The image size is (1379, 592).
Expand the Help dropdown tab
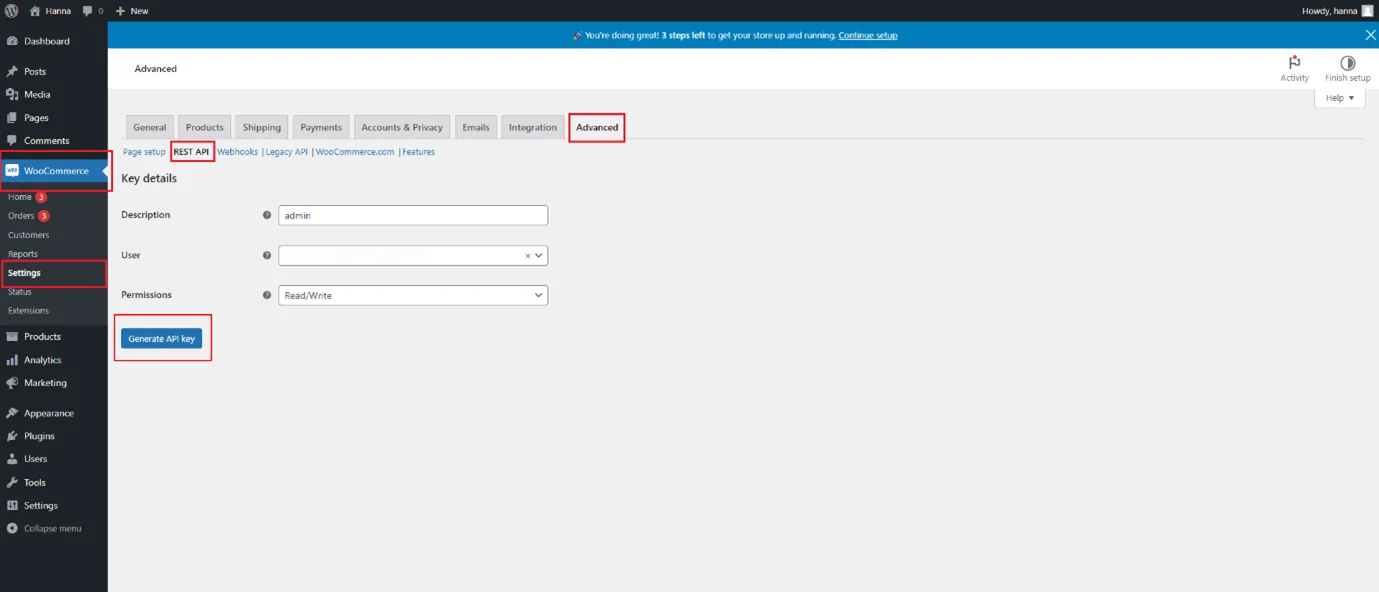(x=1340, y=98)
